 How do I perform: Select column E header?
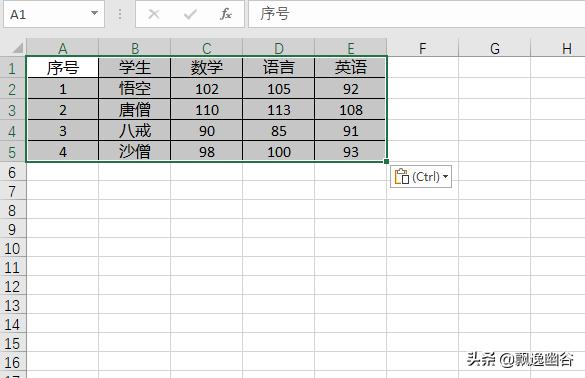tap(351, 48)
